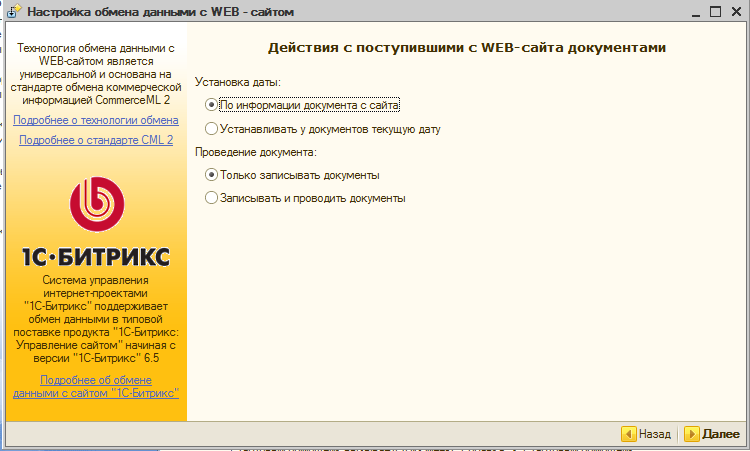Click the 1С-Битрикс red logo
This screenshot has width=750, height=451.
point(97,204)
